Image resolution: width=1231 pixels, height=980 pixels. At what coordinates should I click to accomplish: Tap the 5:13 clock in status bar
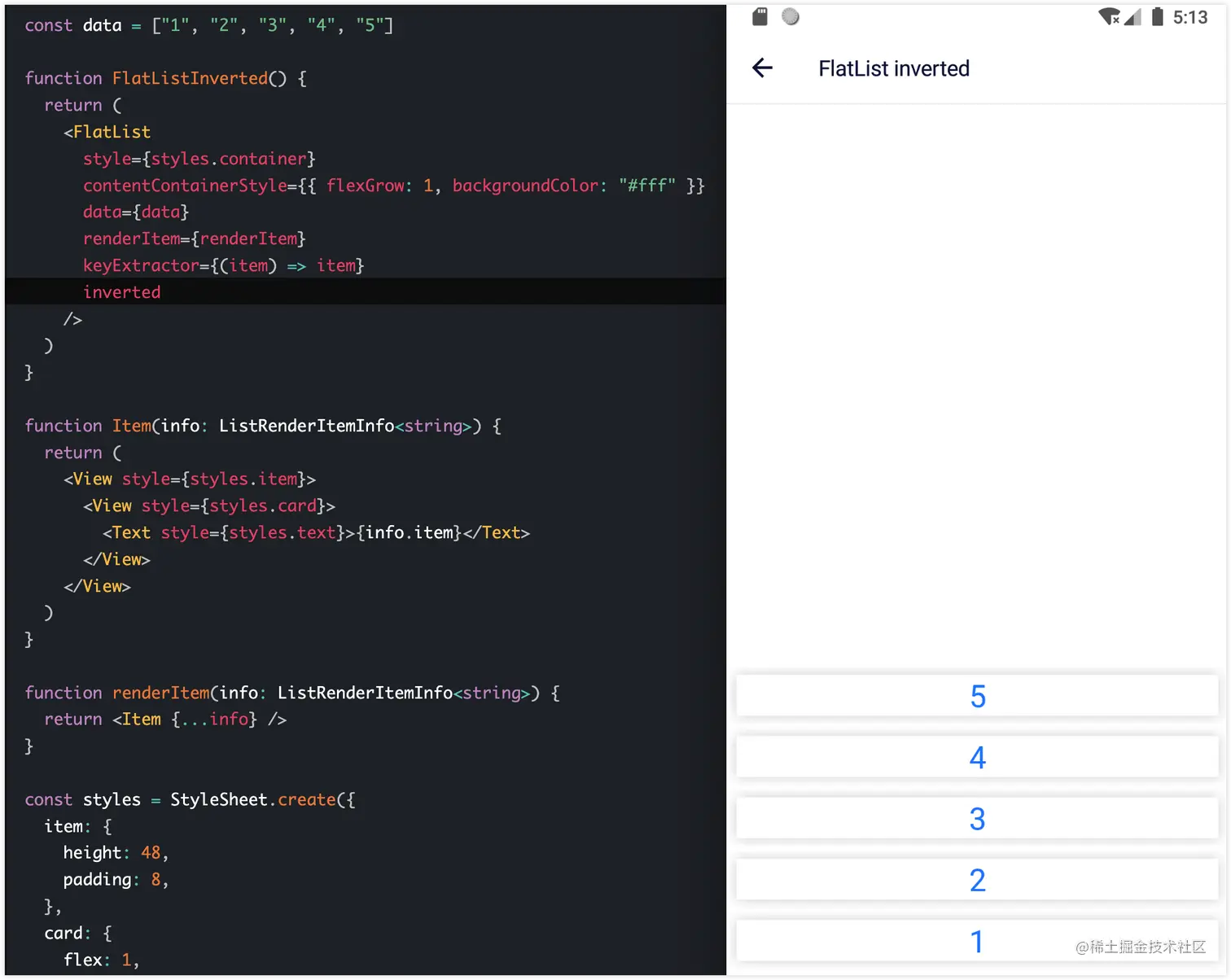tap(1190, 18)
